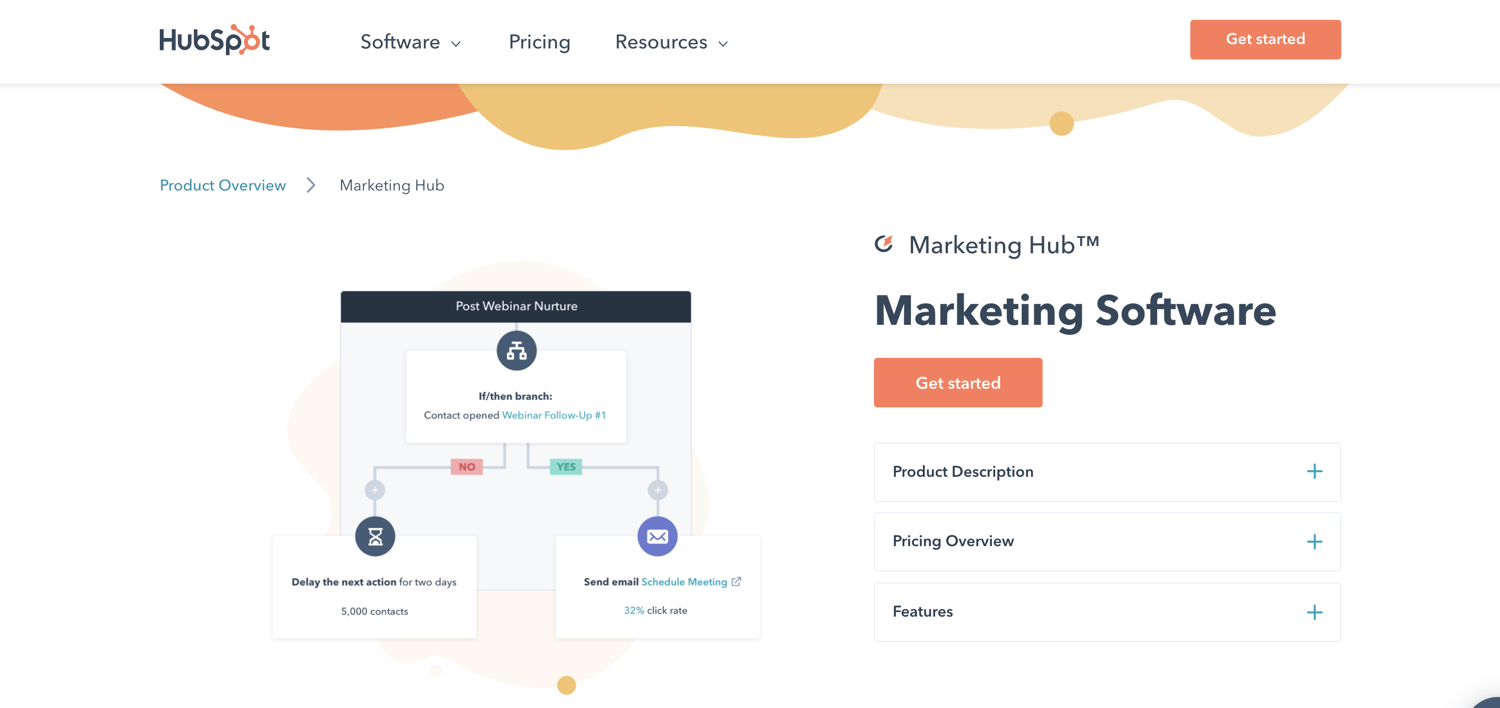This screenshot has width=1500, height=708.
Task: Click the plus node above the envelope
Action: pos(657,490)
